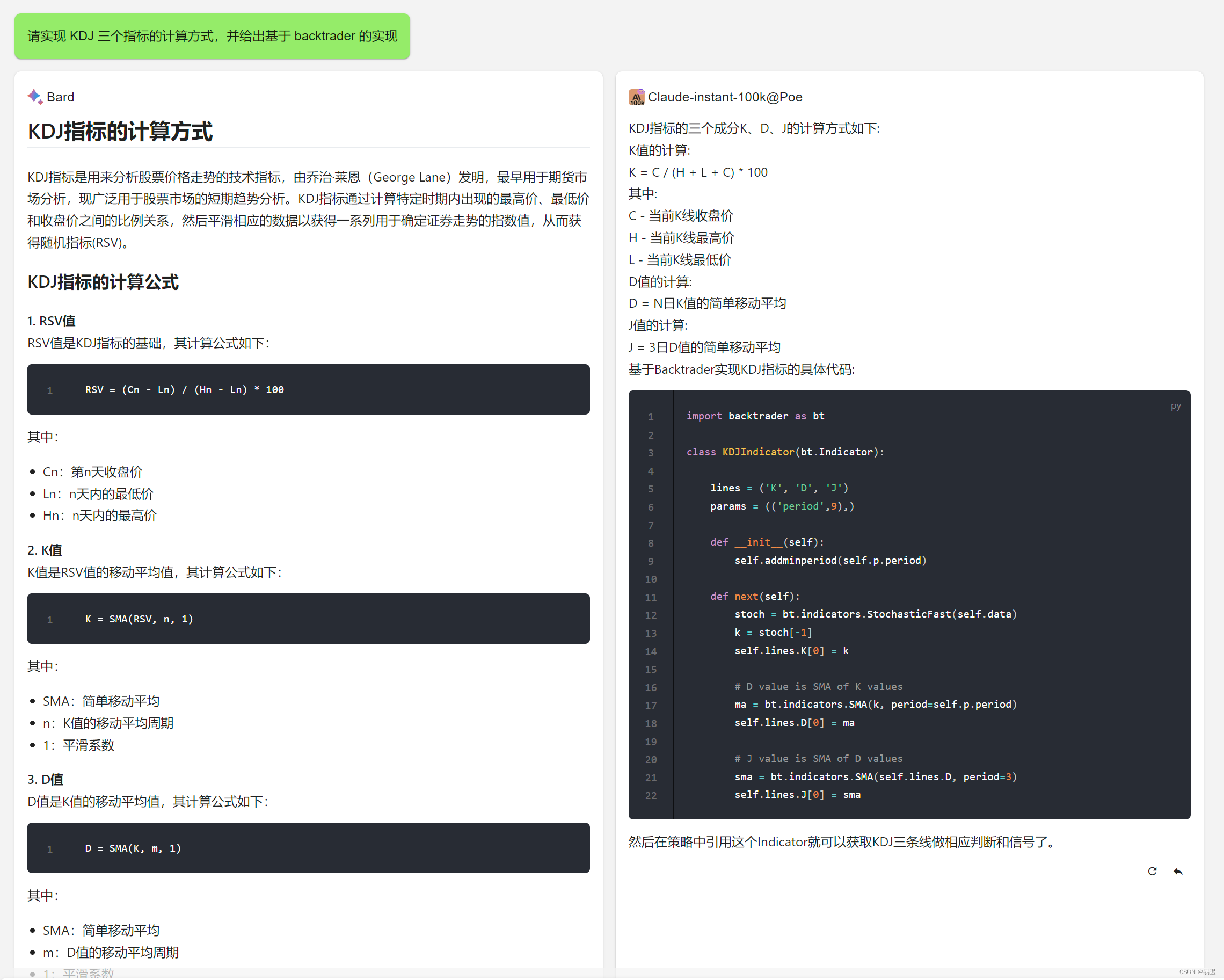Click the 'sma = bt.indicators.SMA(self.lines.D, period=3)' line
The height and width of the screenshot is (980, 1224).
pos(876,778)
